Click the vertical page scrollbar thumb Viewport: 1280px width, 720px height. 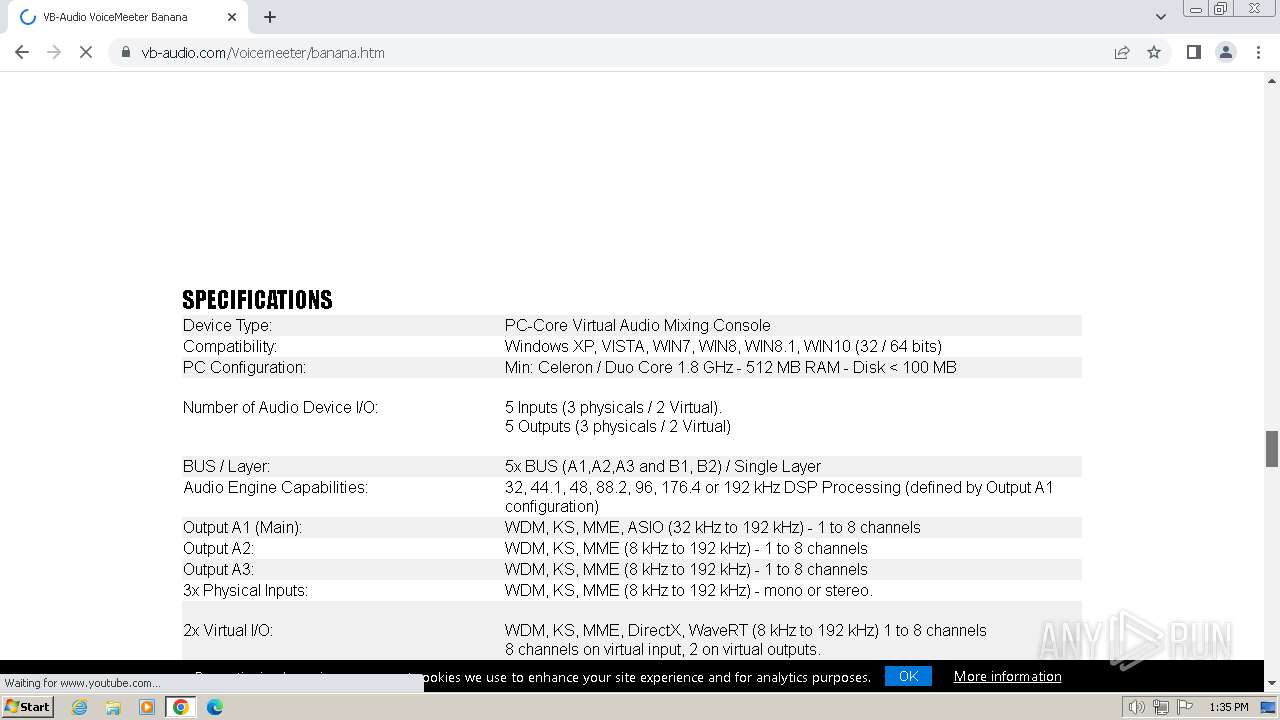pyautogui.click(x=1272, y=449)
